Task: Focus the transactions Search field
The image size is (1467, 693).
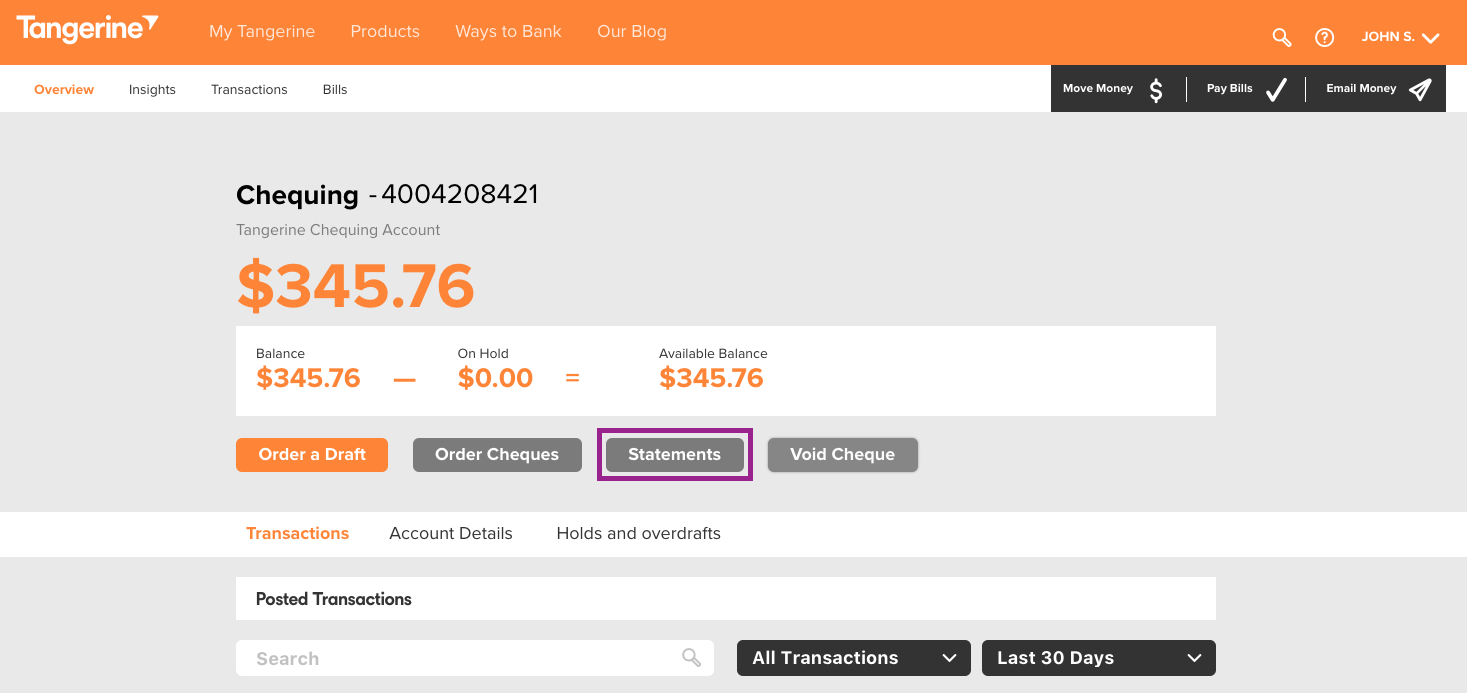Action: click(475, 658)
